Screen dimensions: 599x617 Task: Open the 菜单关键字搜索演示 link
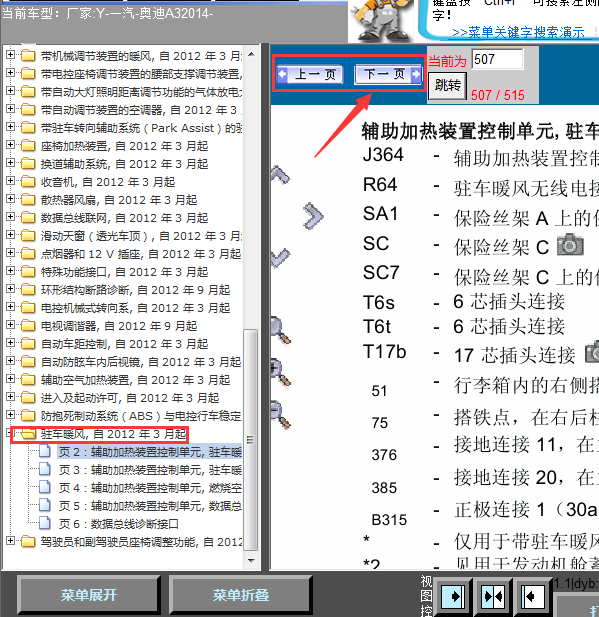518,32
